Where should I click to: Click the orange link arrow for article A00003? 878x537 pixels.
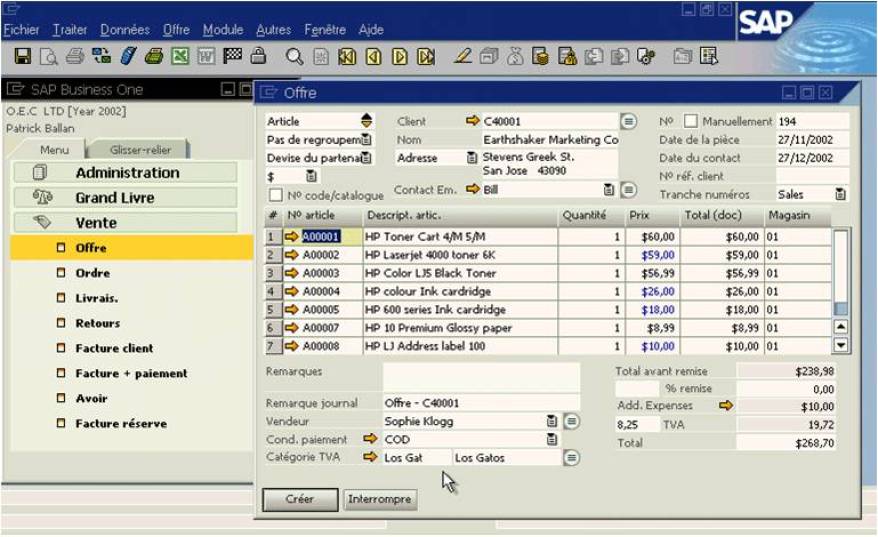coord(291,273)
